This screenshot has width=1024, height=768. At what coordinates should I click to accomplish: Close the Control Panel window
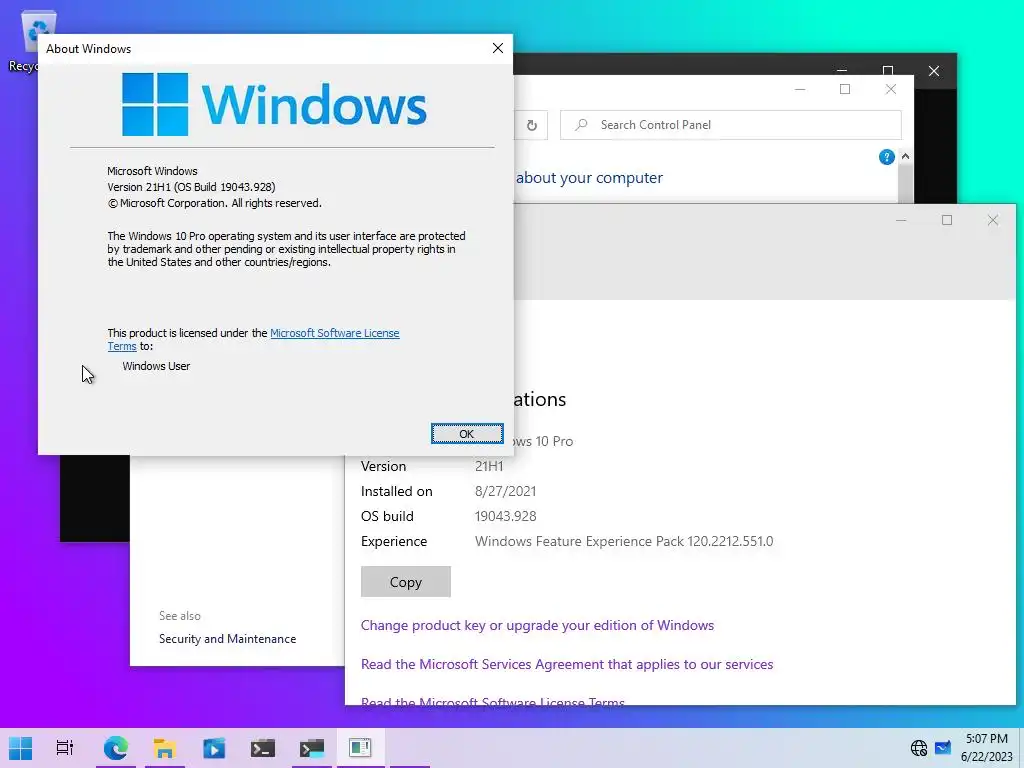891,89
